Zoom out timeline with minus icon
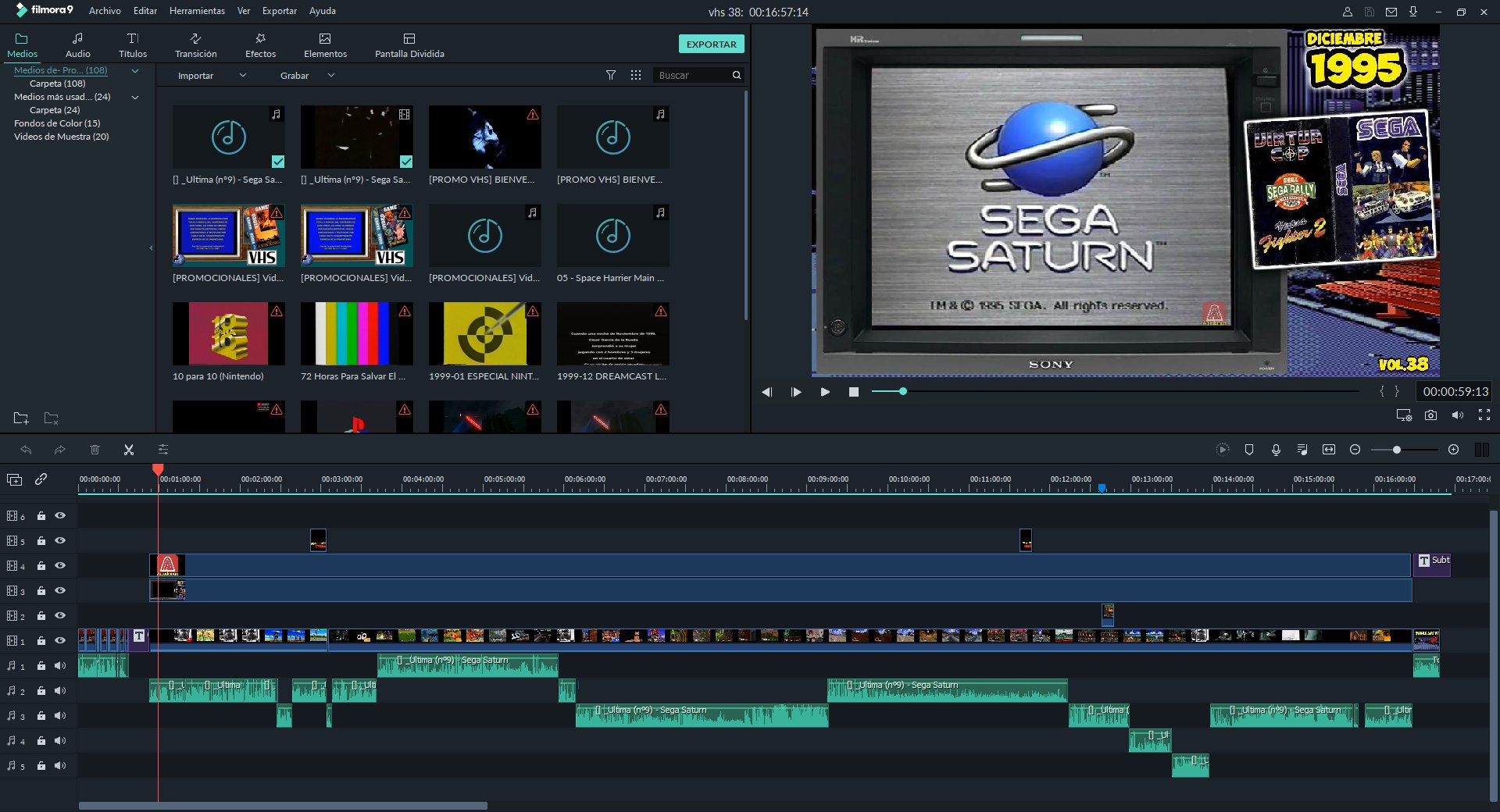This screenshot has width=1500, height=812. [x=1355, y=450]
